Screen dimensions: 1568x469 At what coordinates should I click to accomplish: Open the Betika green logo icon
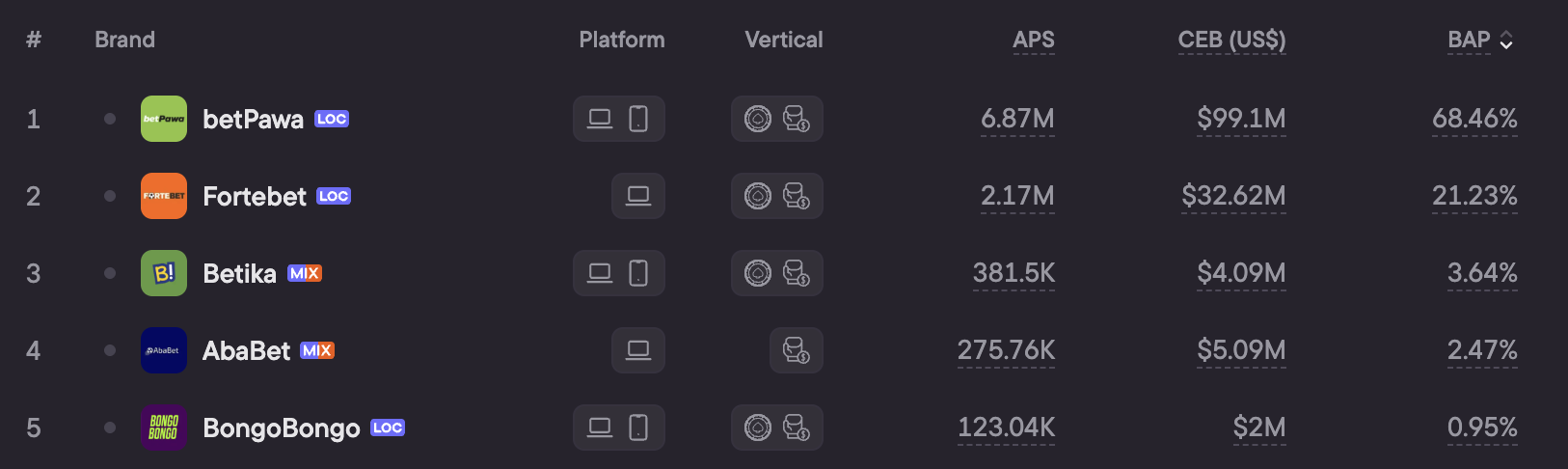coord(164,273)
